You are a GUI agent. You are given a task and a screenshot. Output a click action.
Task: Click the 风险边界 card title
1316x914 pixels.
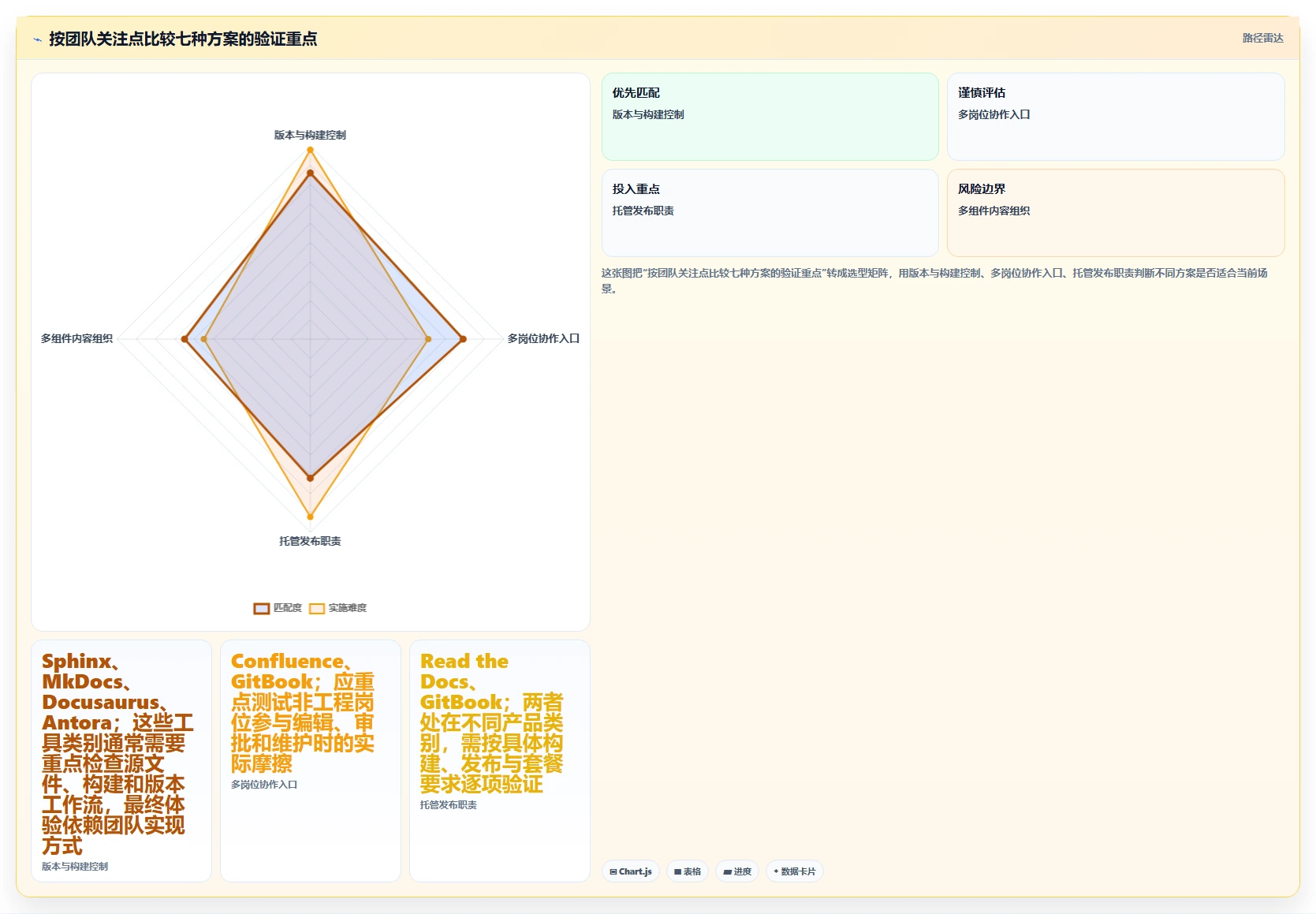(982, 189)
